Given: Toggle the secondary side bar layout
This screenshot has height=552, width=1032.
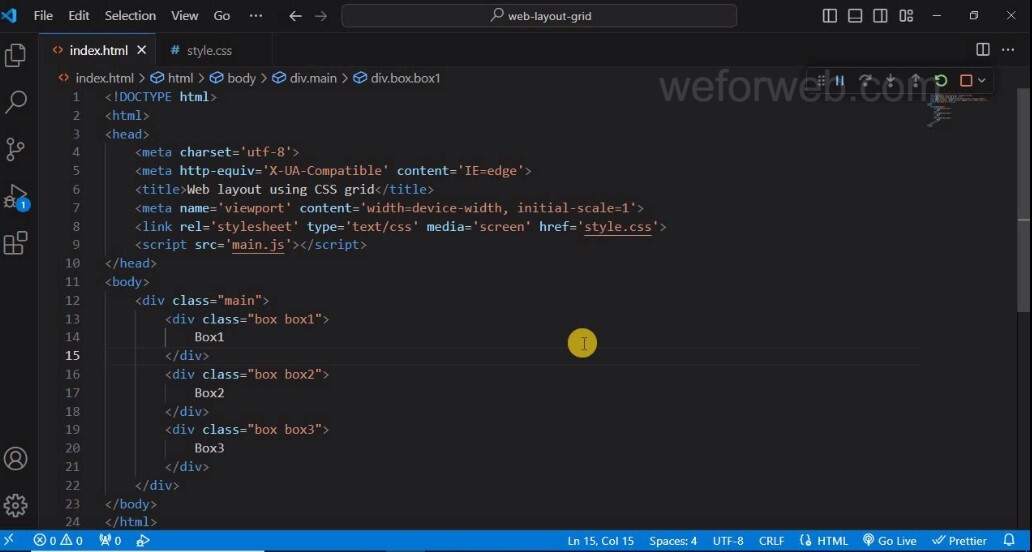Looking at the screenshot, I should coord(880,16).
